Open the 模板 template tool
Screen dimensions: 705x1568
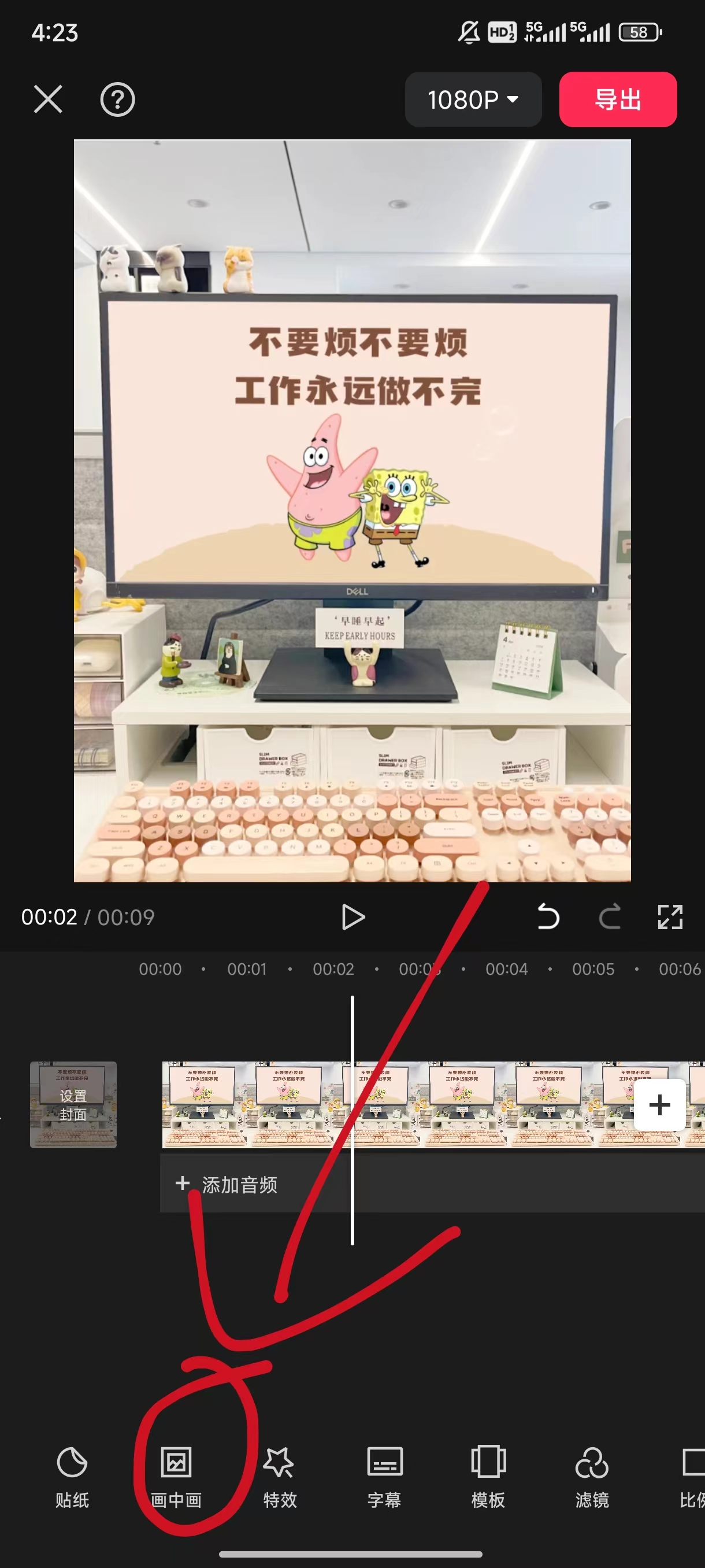(x=488, y=1477)
